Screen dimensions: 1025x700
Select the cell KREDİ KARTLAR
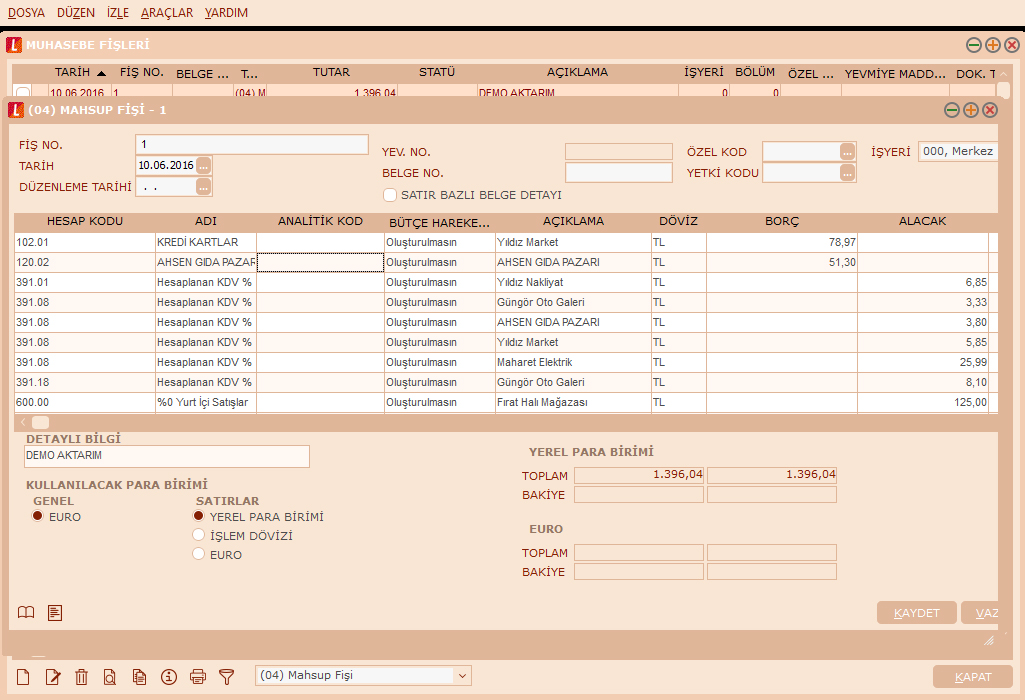[206, 242]
